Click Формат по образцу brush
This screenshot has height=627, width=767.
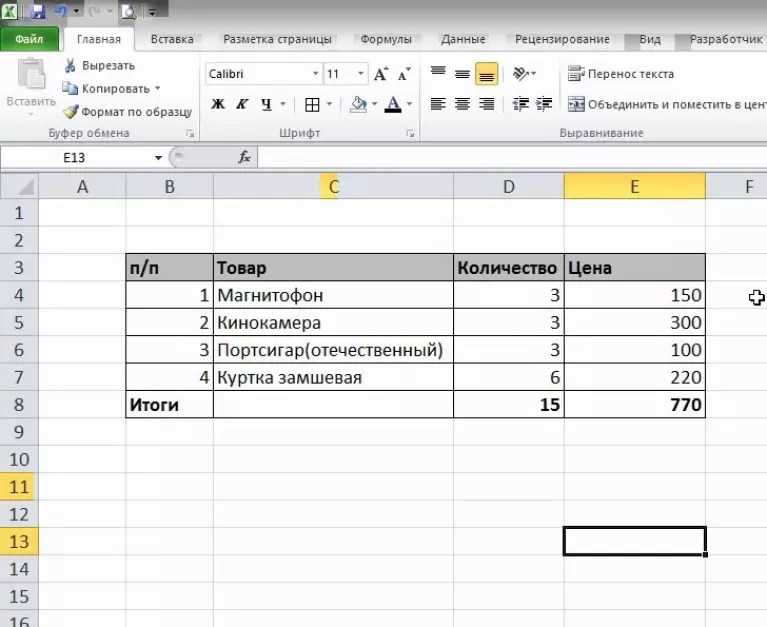128,112
